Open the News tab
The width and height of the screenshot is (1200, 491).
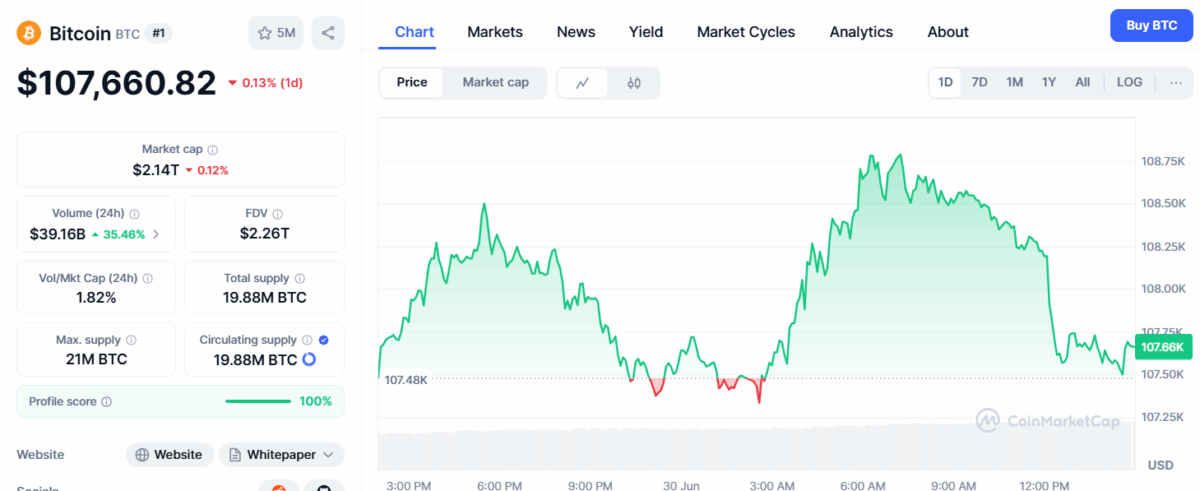[576, 32]
